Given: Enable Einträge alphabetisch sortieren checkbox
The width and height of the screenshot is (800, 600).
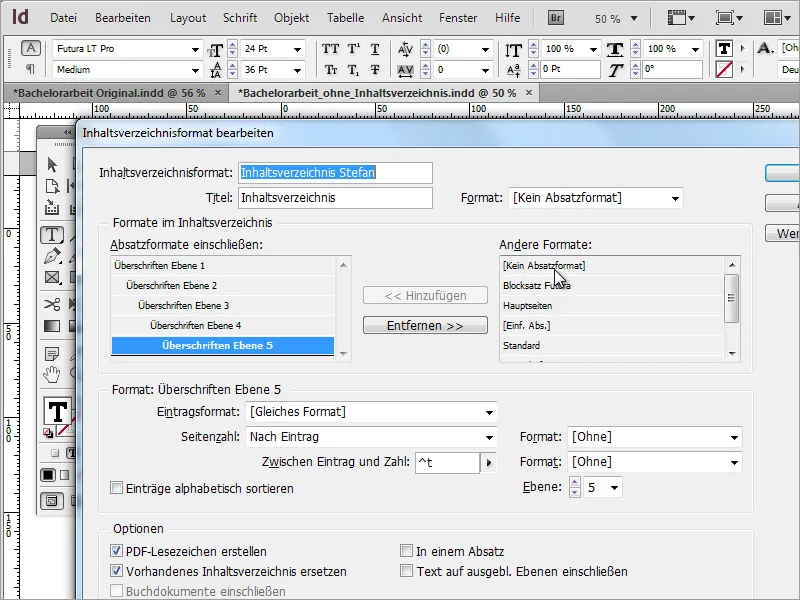Looking at the screenshot, I should click(x=116, y=488).
